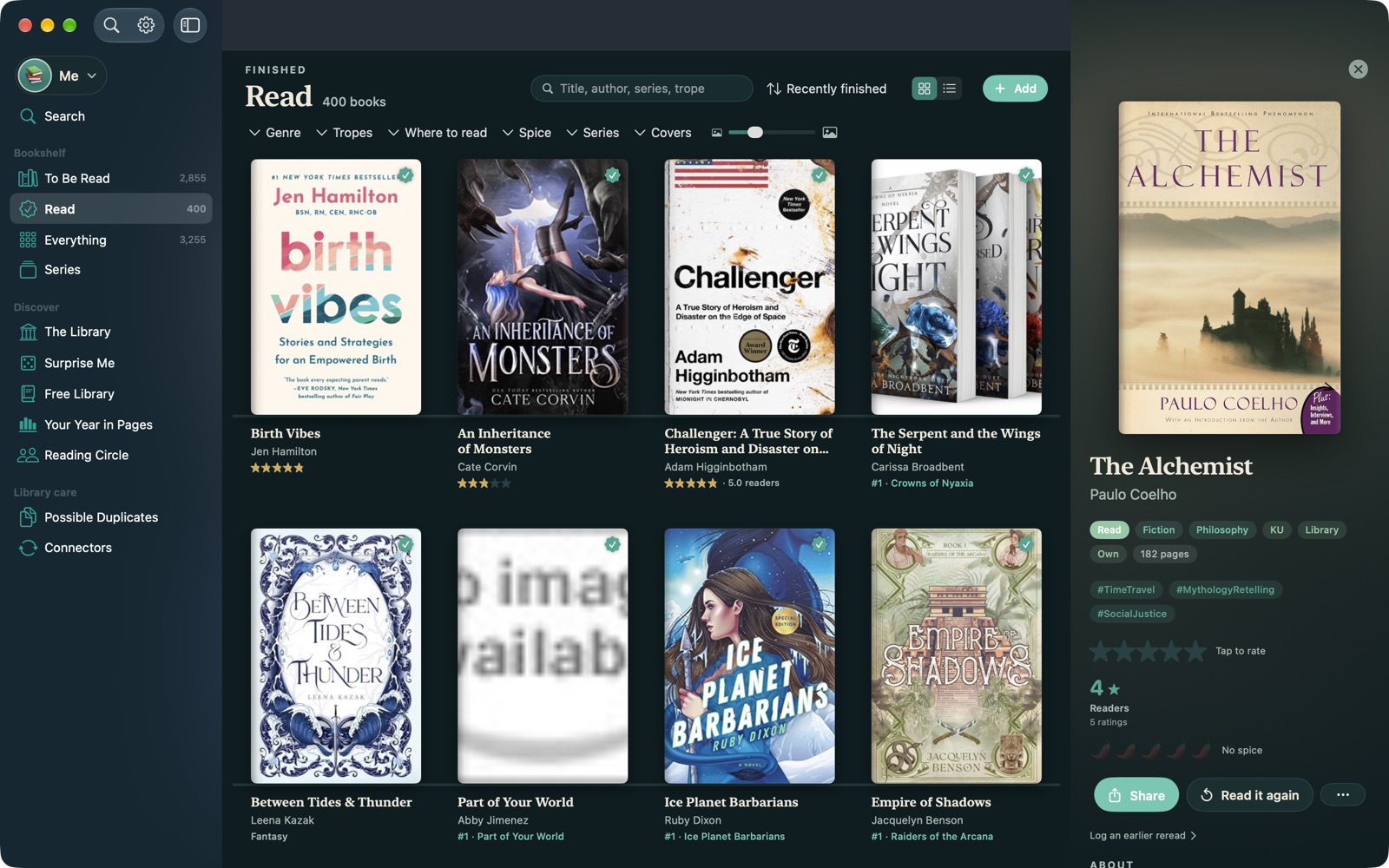Click the Possible Duplicates icon
This screenshot has width=1389, height=868.
28,517
